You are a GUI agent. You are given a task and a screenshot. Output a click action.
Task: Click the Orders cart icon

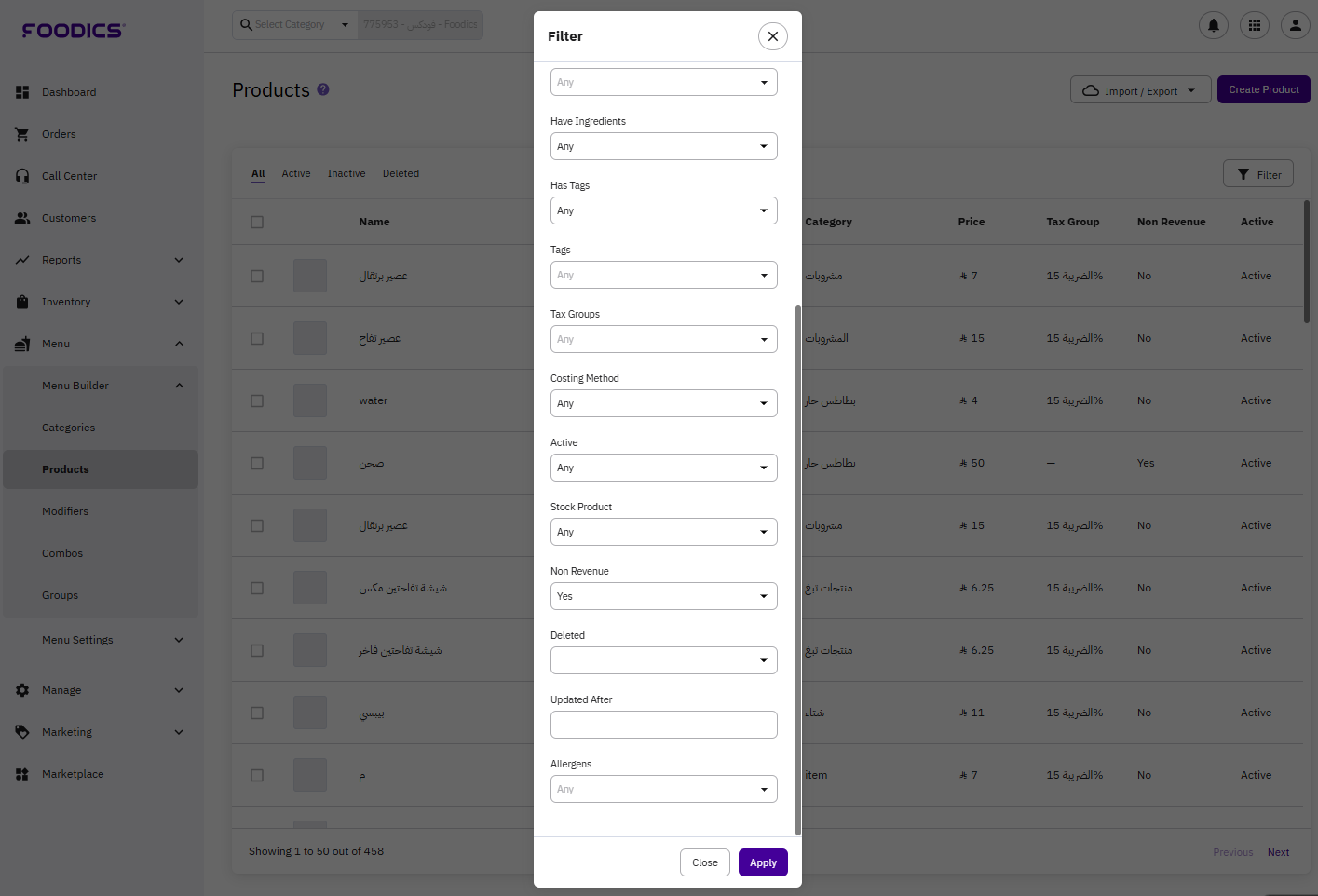[x=22, y=134]
